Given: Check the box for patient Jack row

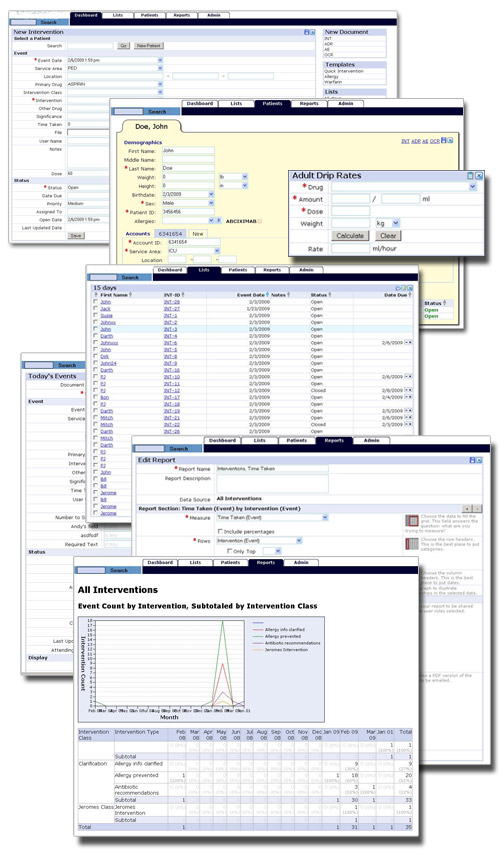Looking at the screenshot, I should (96, 309).
